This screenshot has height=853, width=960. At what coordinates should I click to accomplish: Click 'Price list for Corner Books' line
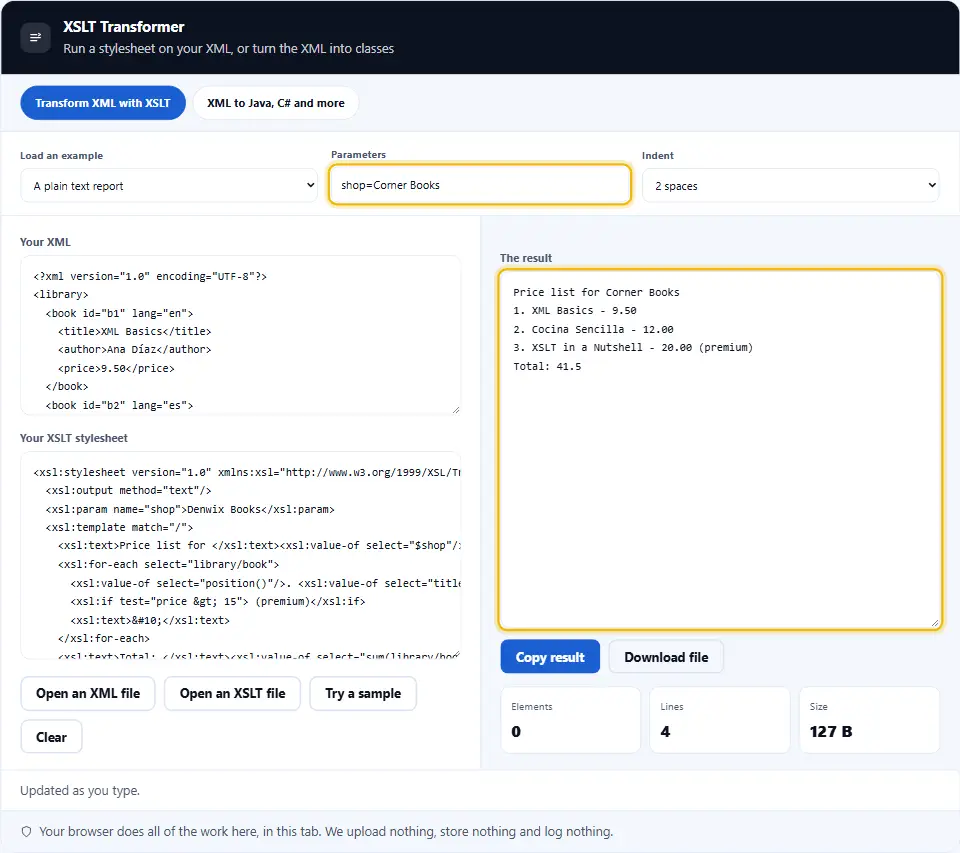tap(596, 292)
